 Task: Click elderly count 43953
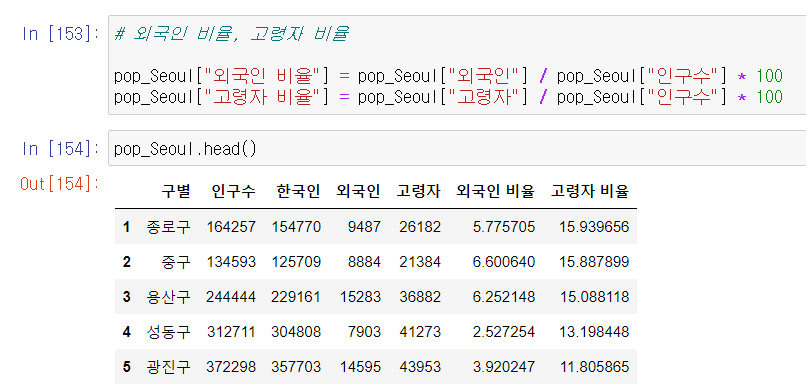pos(420,366)
